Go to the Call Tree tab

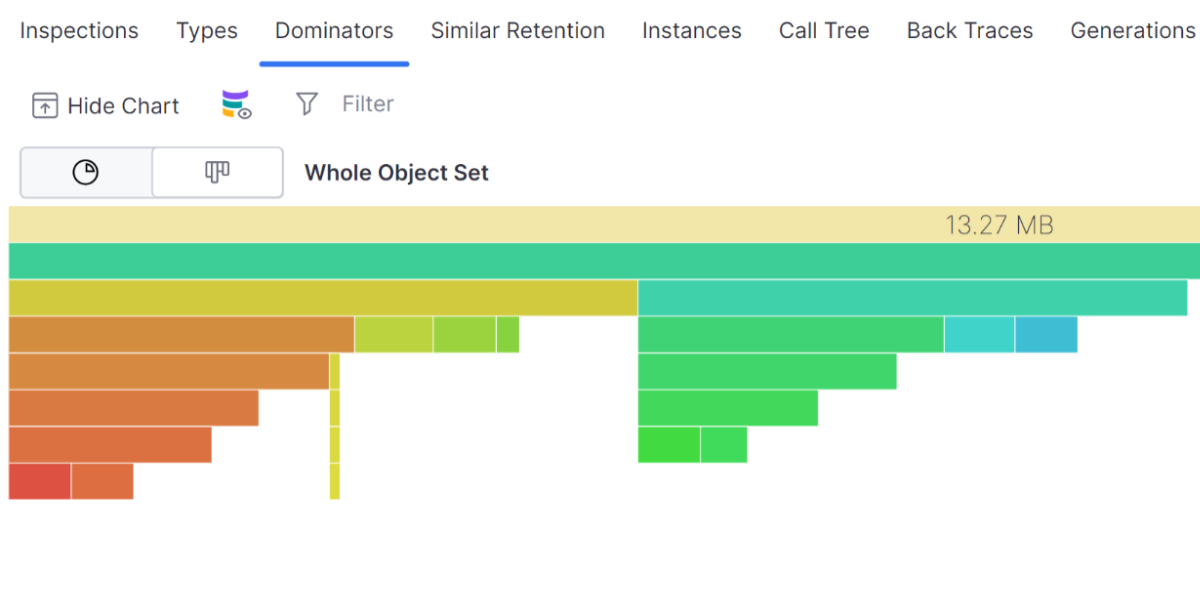824,31
